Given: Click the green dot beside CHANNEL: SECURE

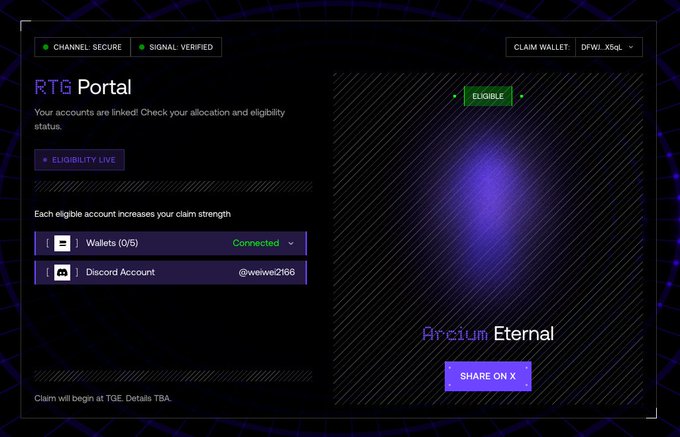Looking at the screenshot, I should click(46, 47).
